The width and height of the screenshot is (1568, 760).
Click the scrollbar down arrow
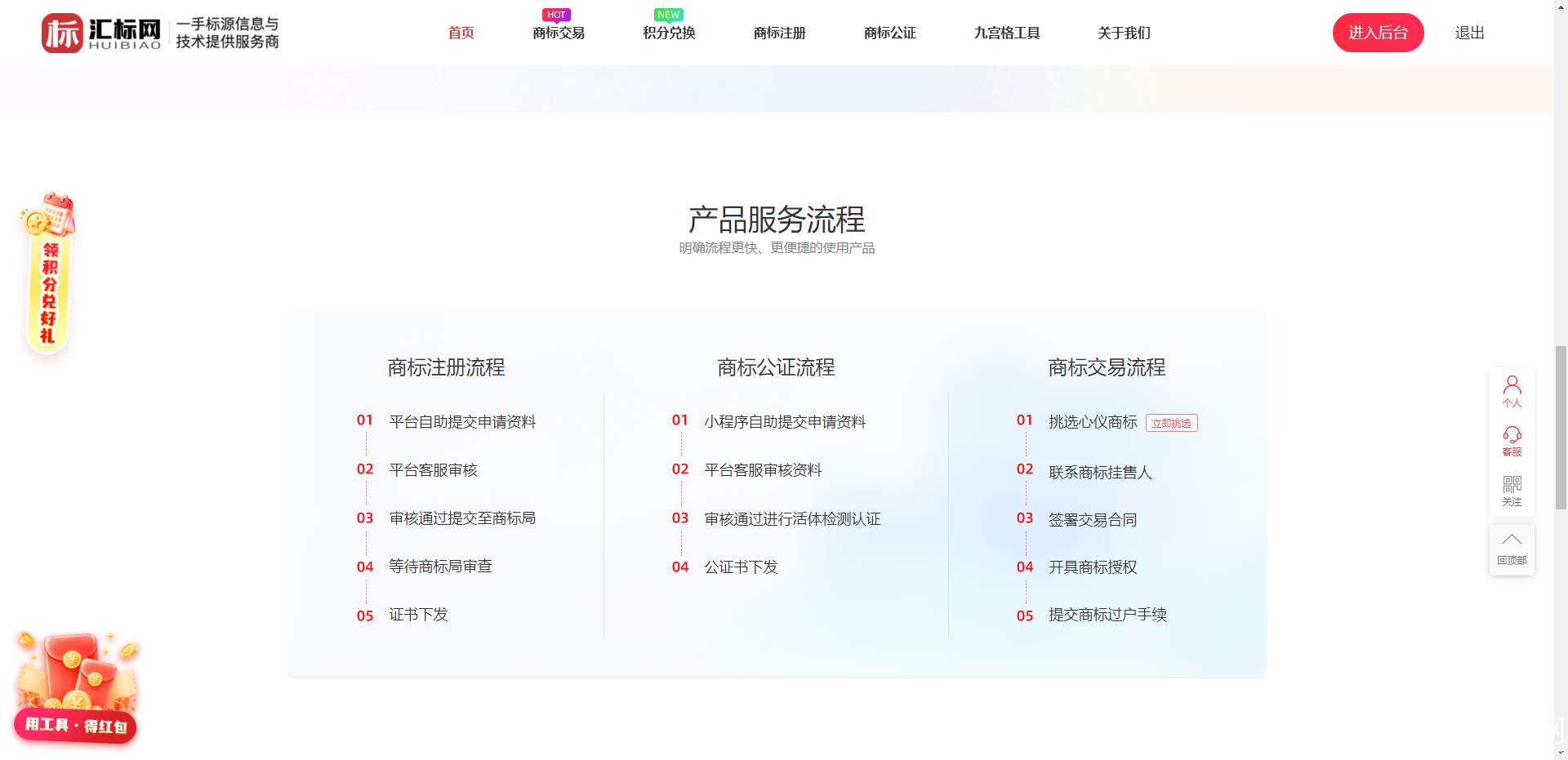click(1561, 753)
